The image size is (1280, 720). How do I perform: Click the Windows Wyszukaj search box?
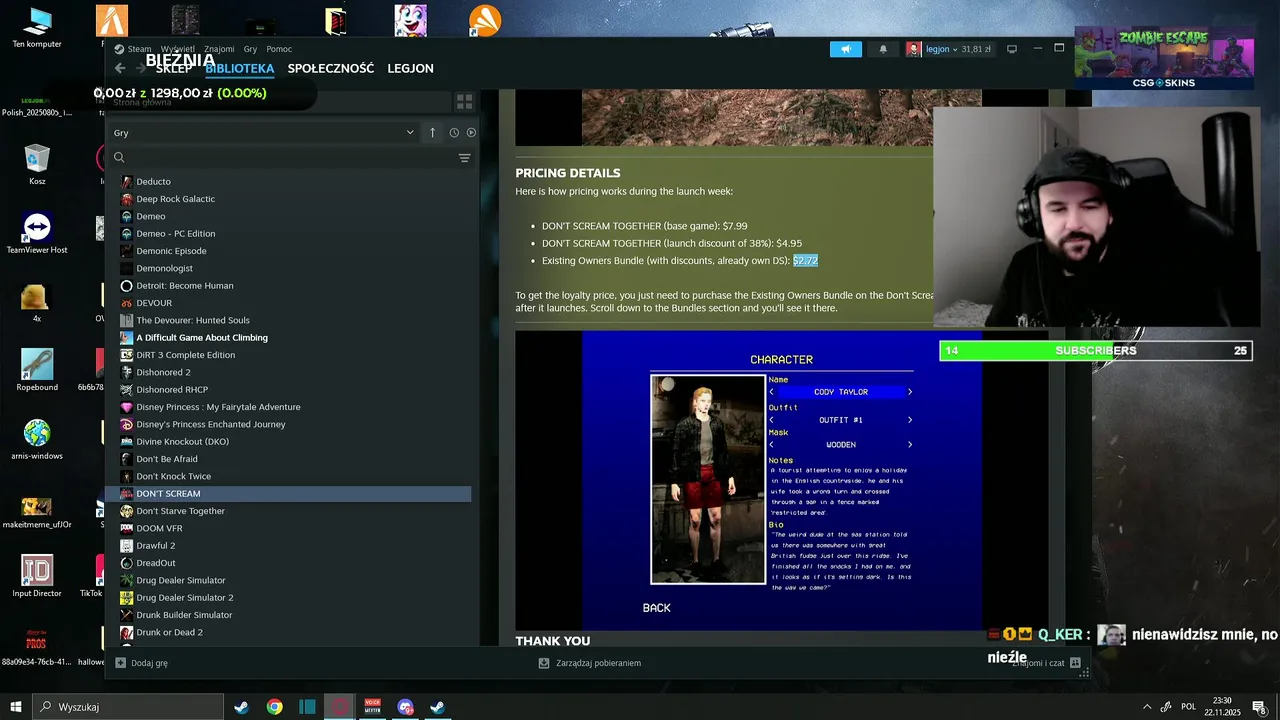point(128,707)
